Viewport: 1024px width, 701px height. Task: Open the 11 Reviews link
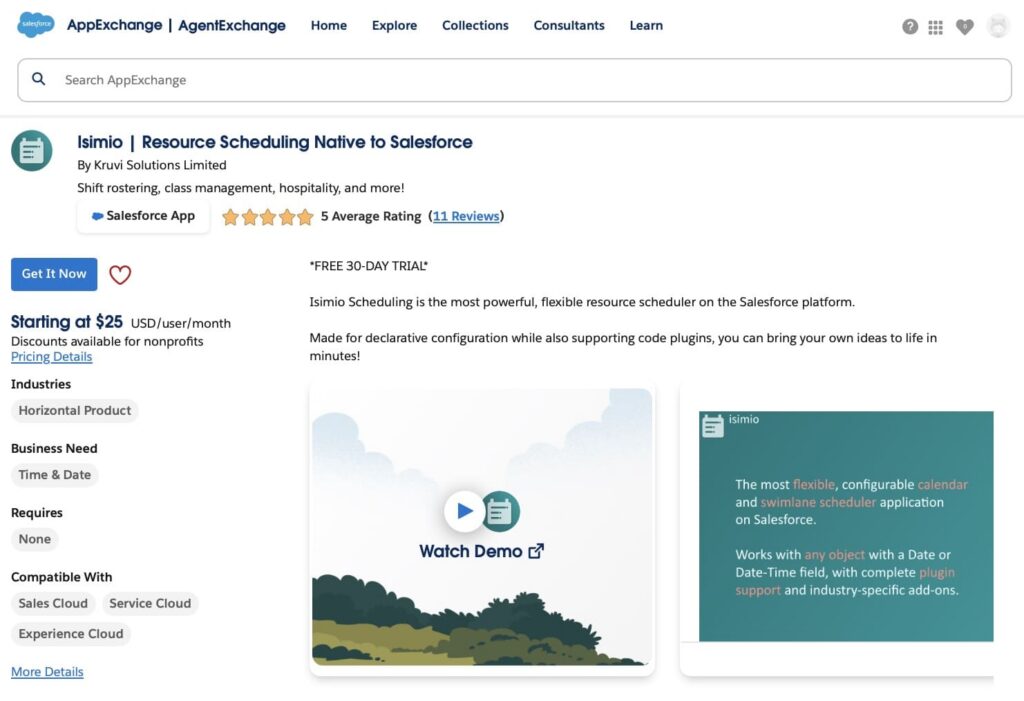pos(466,215)
